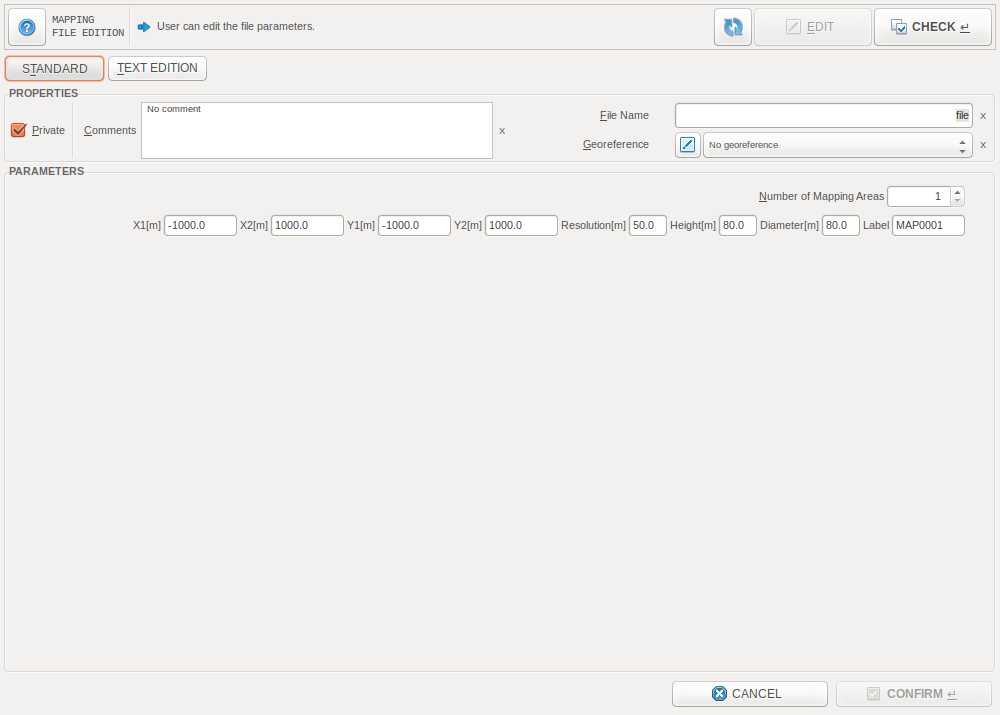Click the EDIT button
1000x715 pixels.
click(x=812, y=27)
